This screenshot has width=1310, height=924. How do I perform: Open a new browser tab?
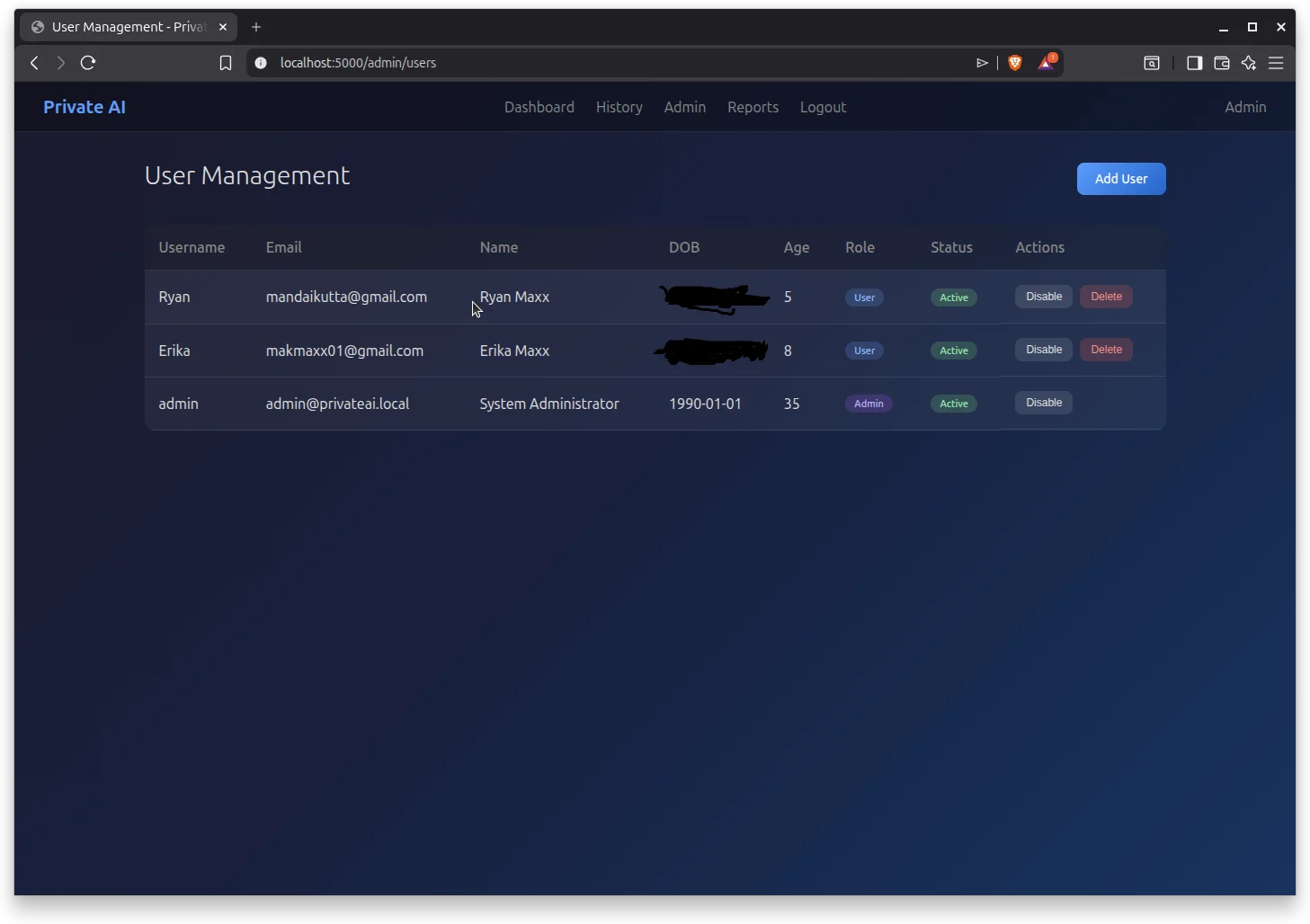coord(256,27)
